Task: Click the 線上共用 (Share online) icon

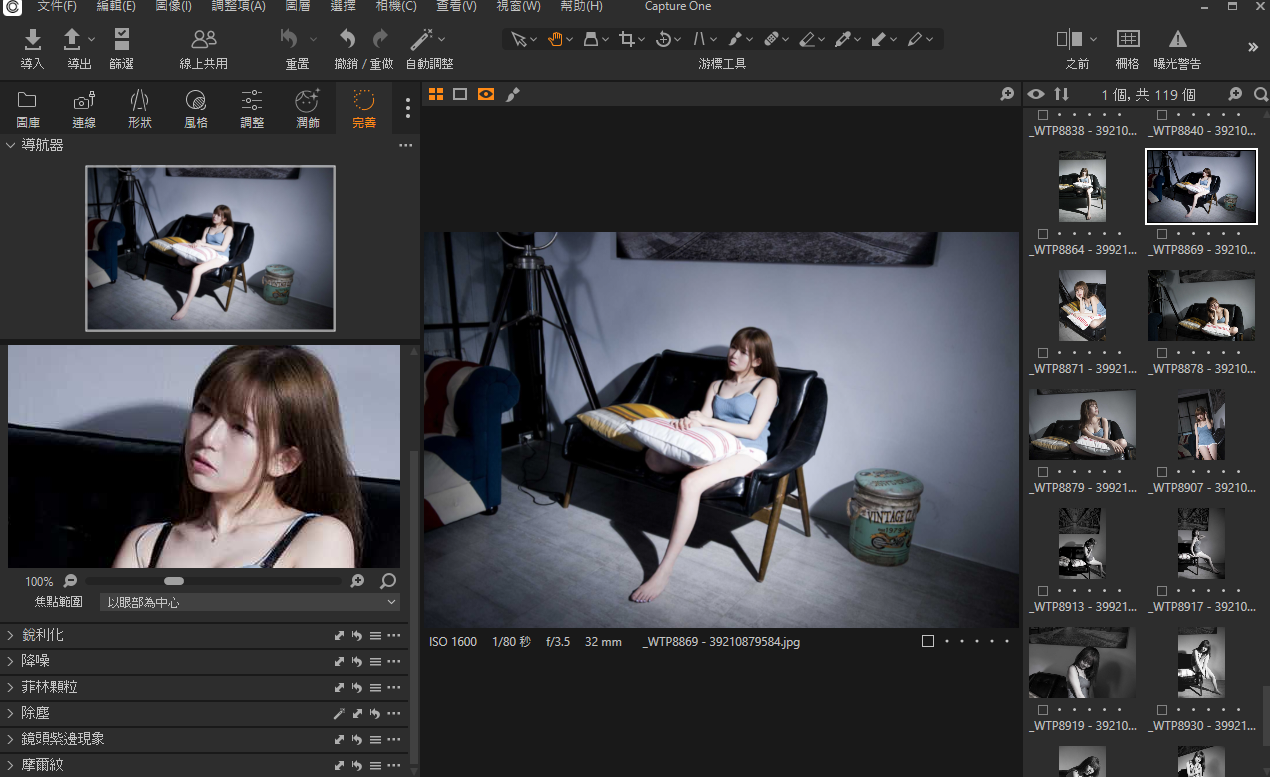Action: coord(204,39)
